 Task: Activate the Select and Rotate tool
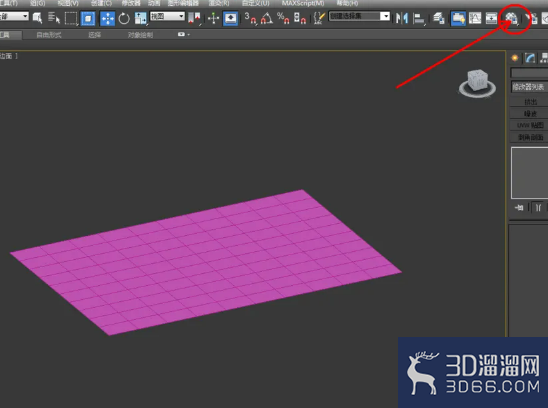pos(124,18)
